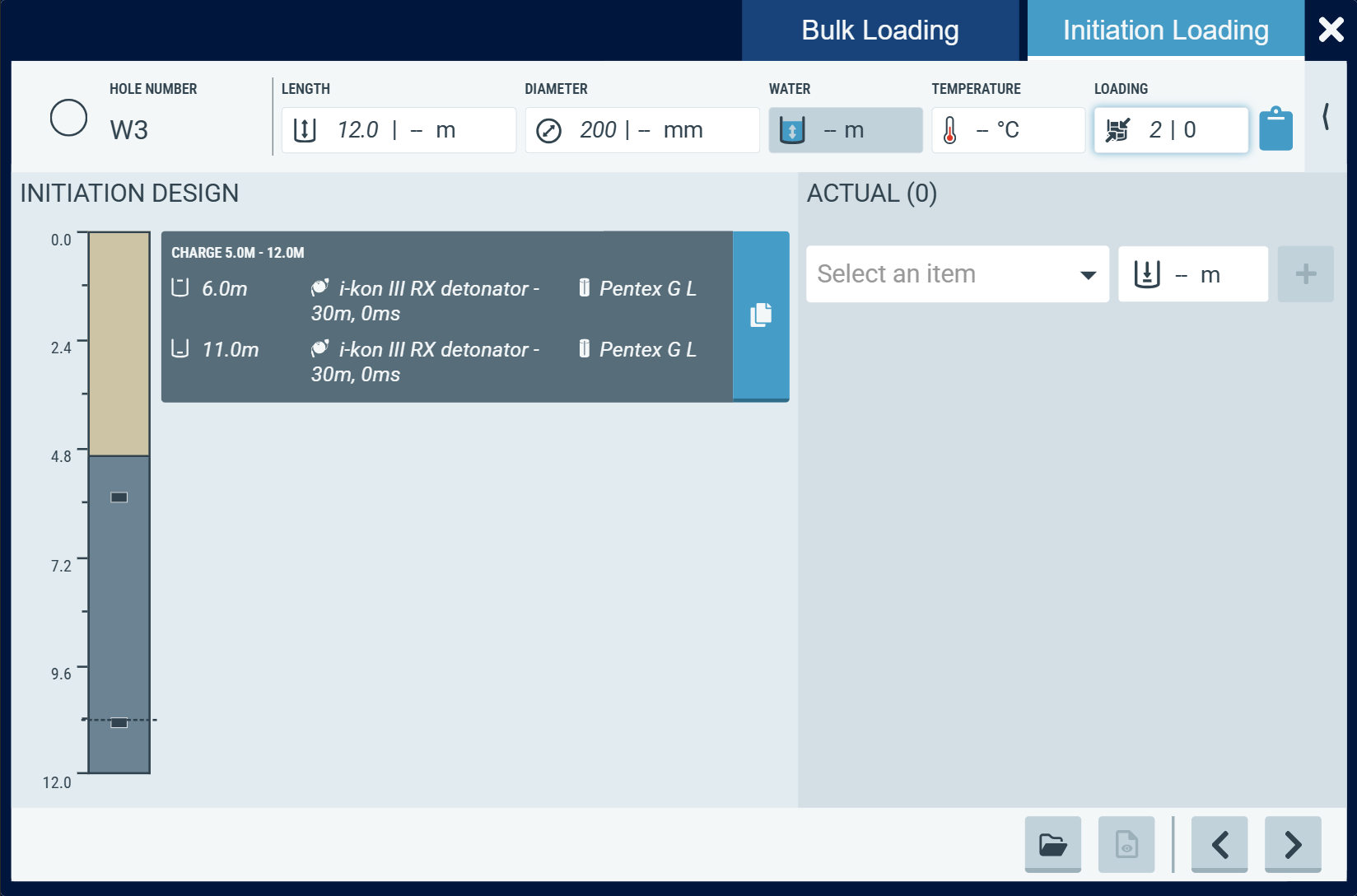Click the charge section of hole diagram
Image resolution: width=1357 pixels, height=896 pixels.
(119, 614)
